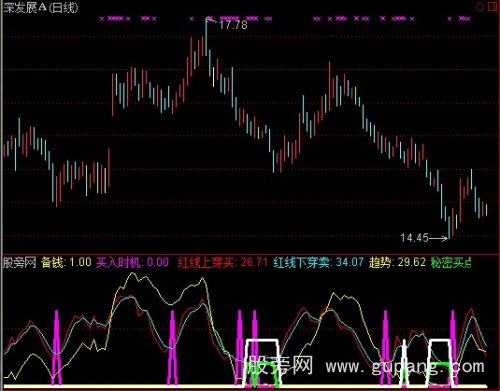
Task: Click the 趋势: 29.62 indicator value
Action: tap(397, 262)
